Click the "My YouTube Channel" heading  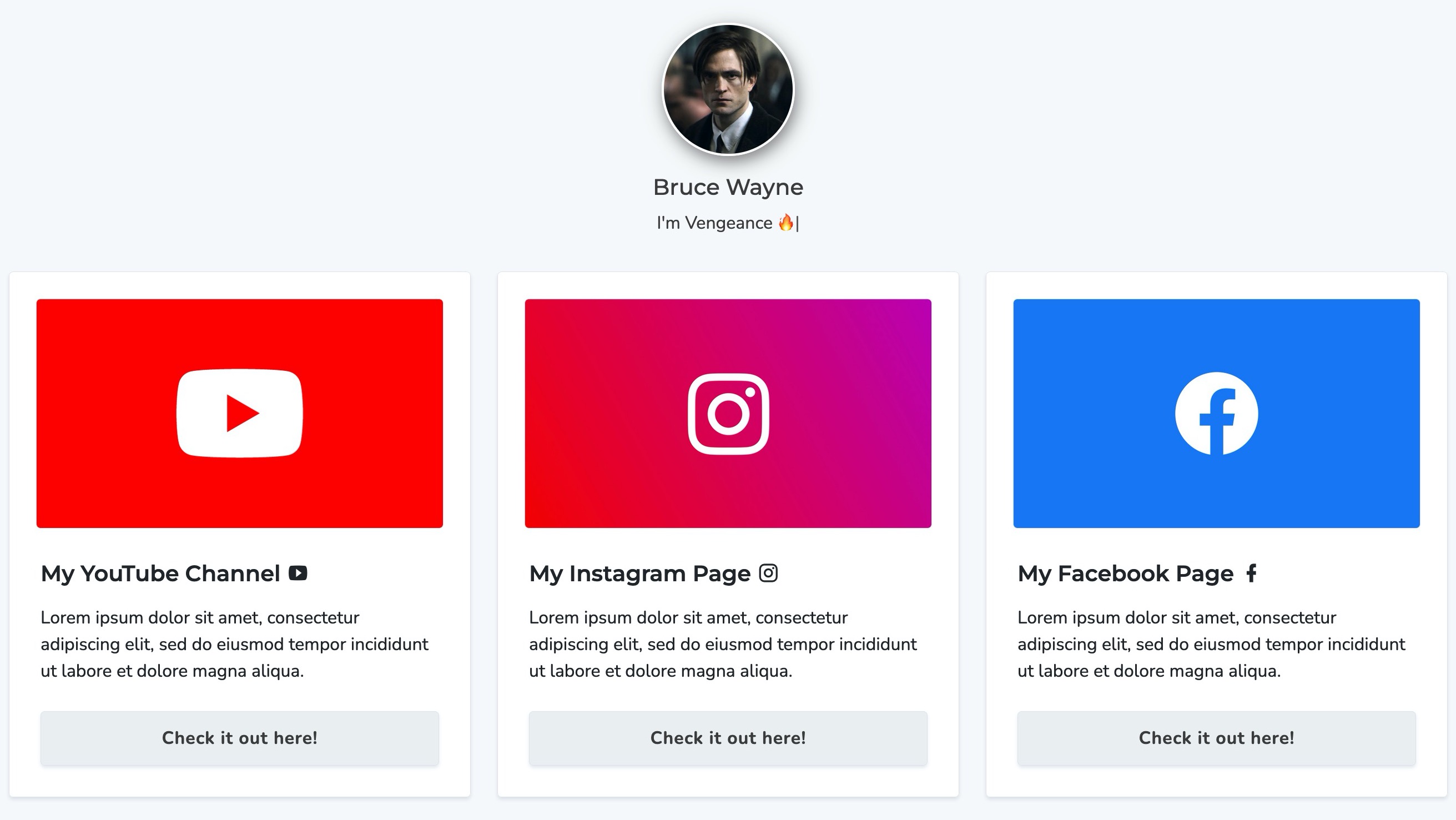(x=160, y=573)
